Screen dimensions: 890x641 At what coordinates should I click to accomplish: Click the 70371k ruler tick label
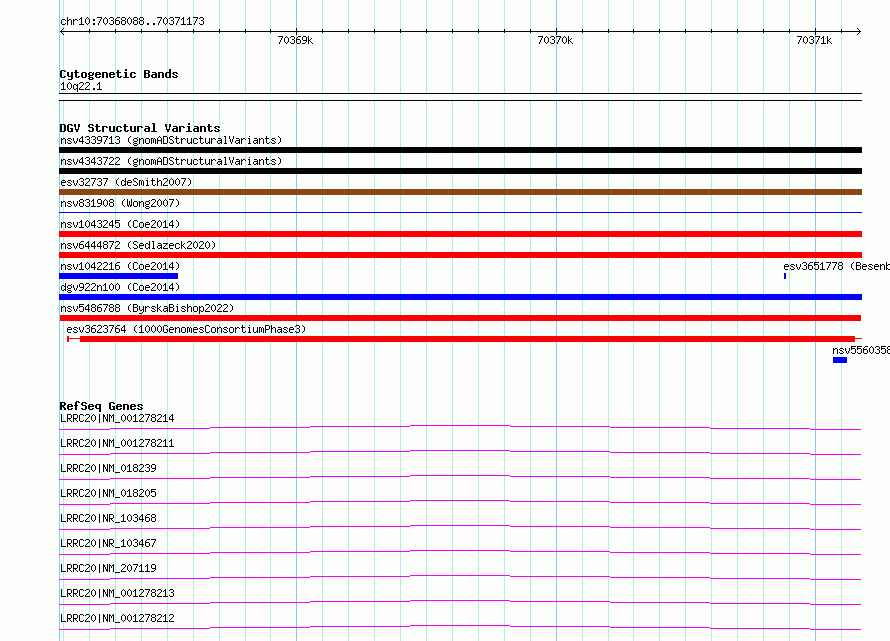pyautogui.click(x=814, y=40)
